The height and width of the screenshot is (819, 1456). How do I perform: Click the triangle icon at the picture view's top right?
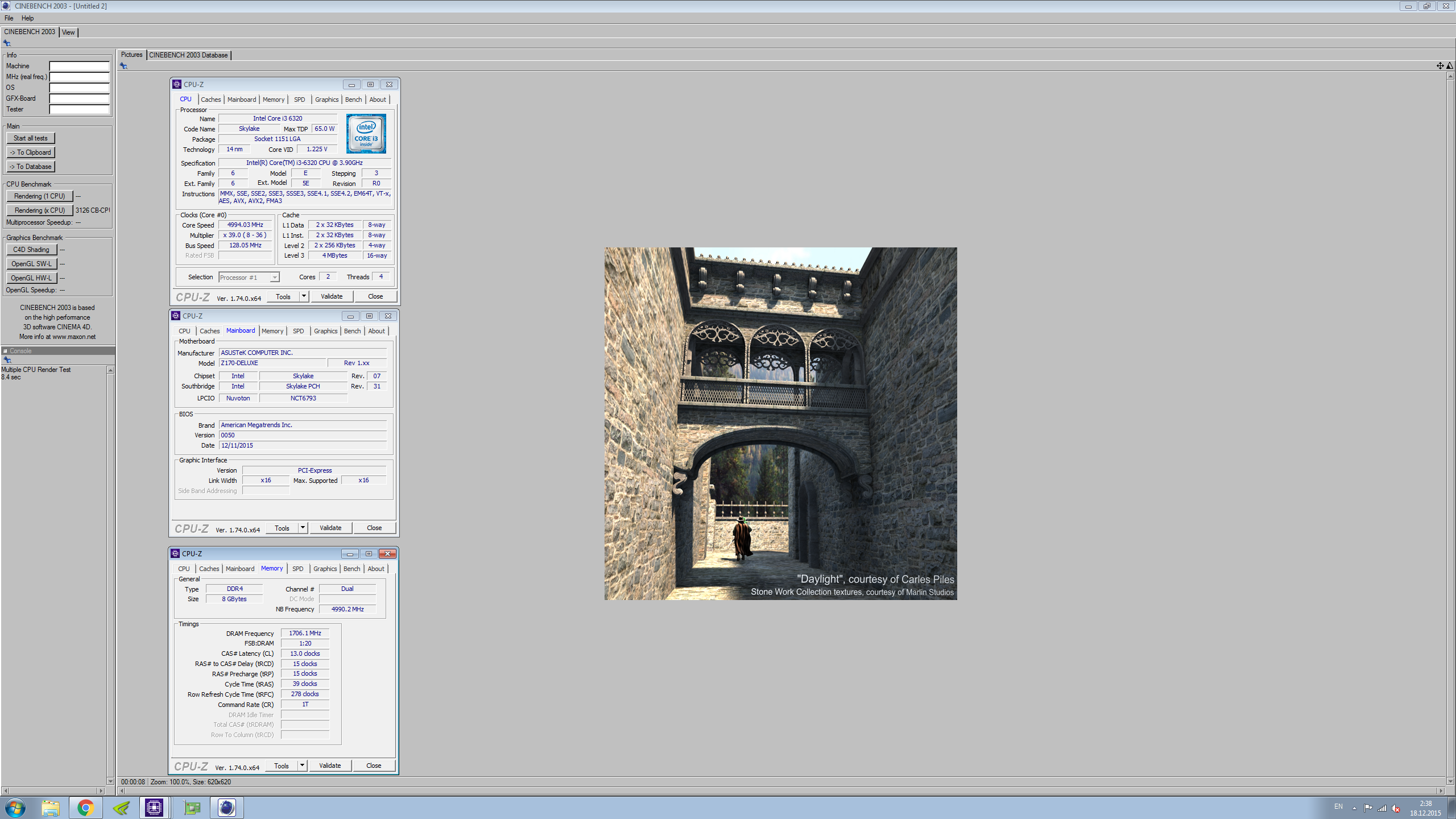[1450, 66]
